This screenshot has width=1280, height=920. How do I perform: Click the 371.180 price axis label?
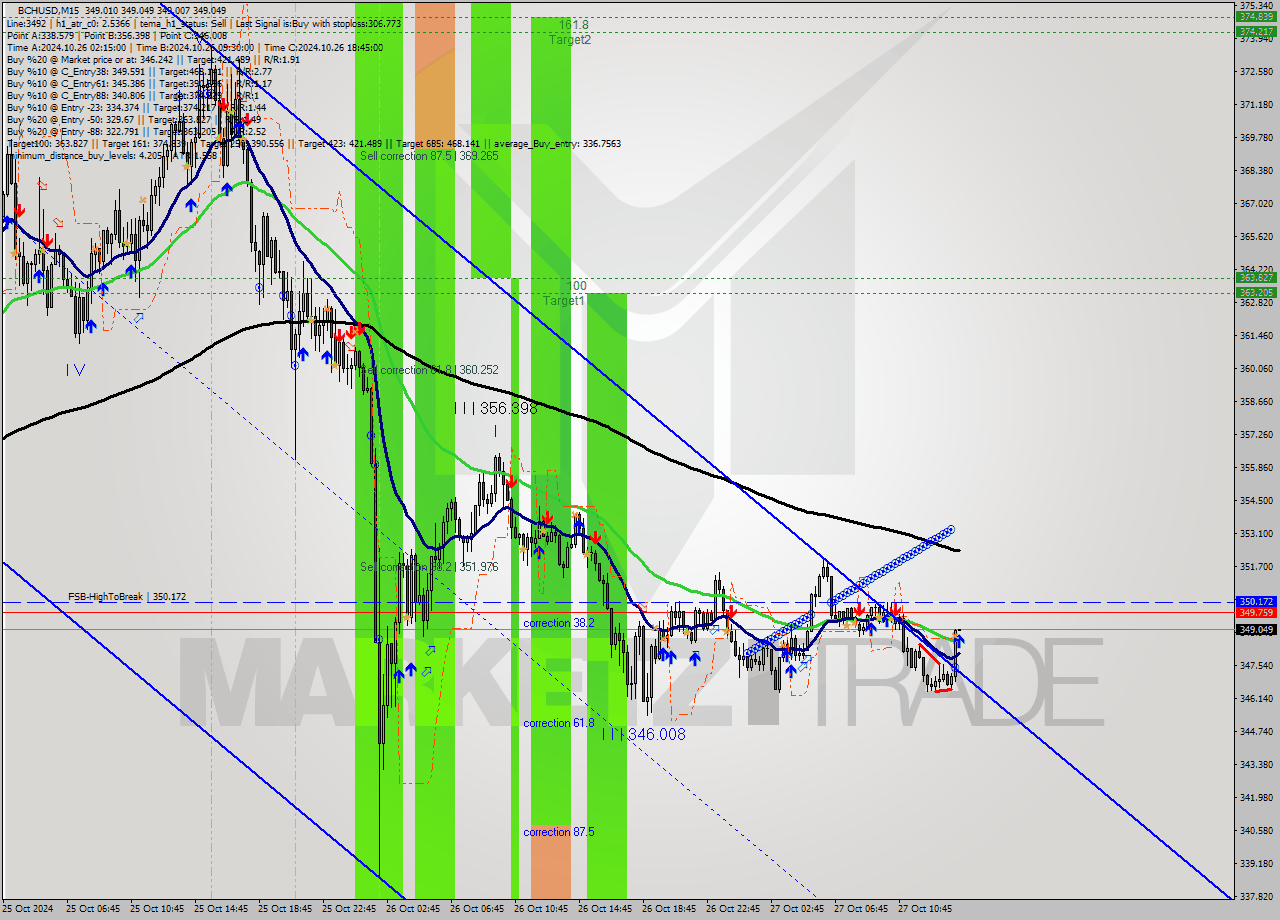1256,105
